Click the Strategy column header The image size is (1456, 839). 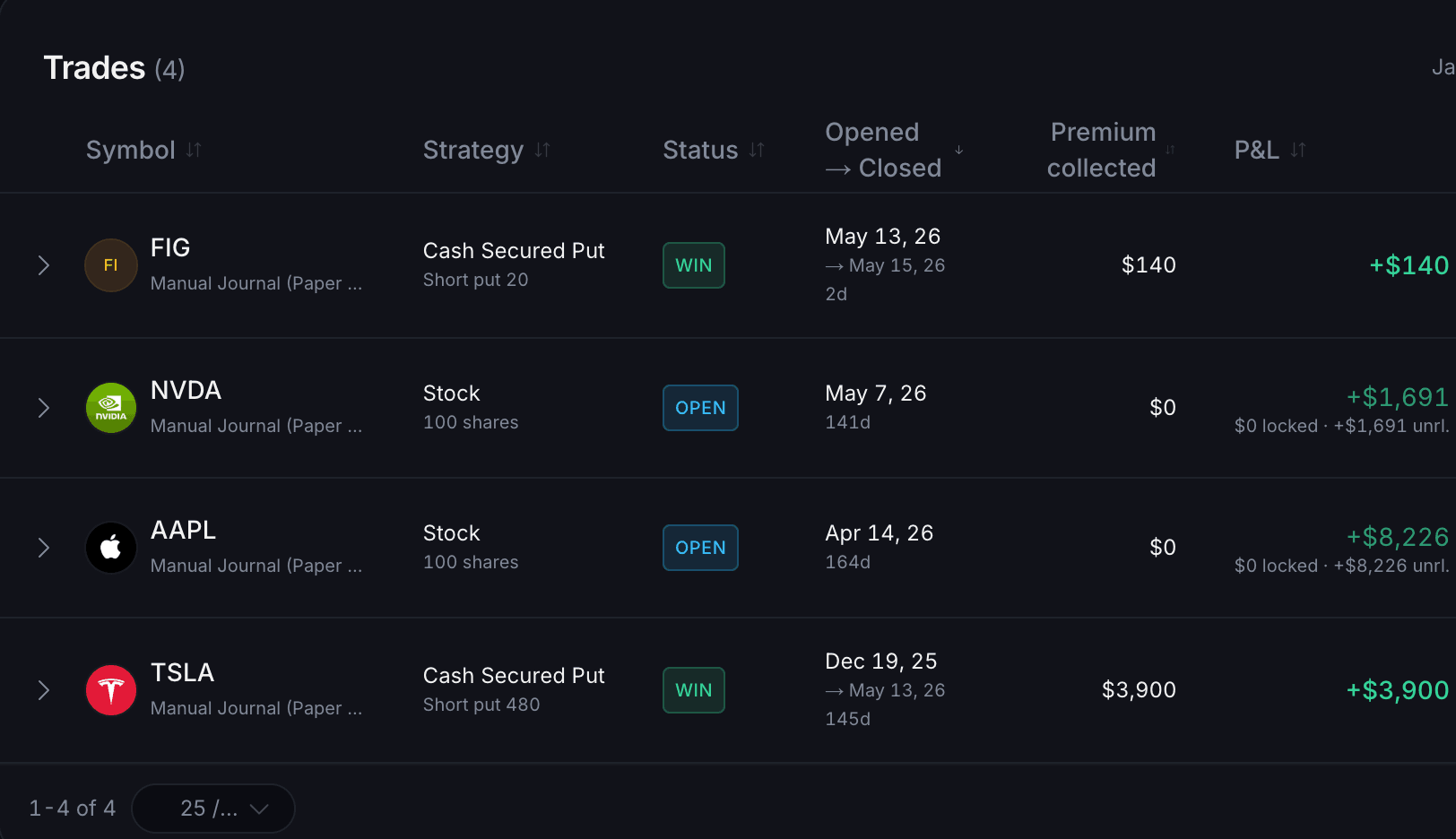tap(473, 150)
